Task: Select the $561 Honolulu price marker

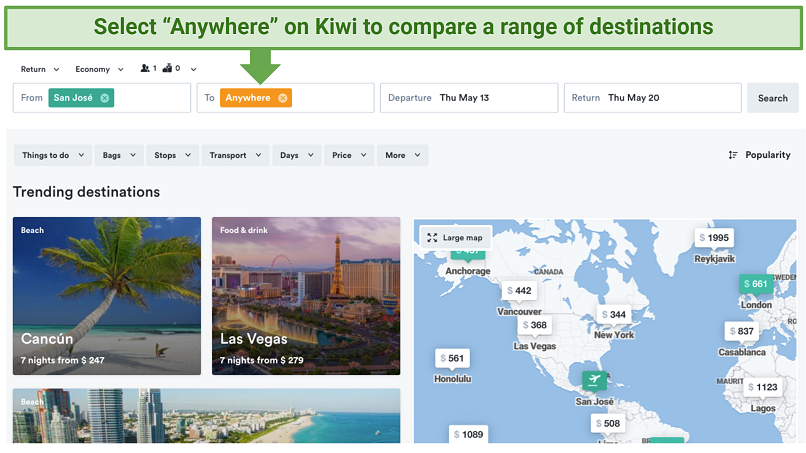Action: tap(452, 358)
